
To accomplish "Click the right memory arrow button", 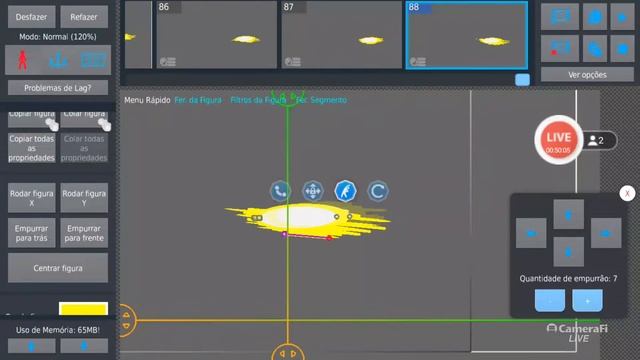I will pyautogui.click(x=84, y=346).
